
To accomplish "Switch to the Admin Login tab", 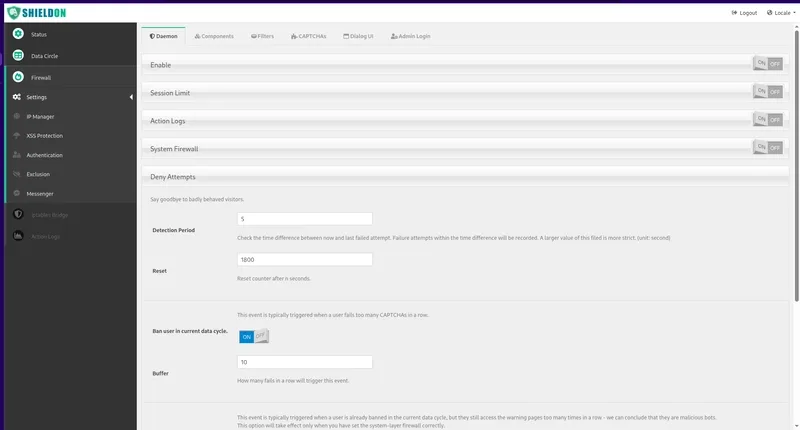I will [411, 36].
